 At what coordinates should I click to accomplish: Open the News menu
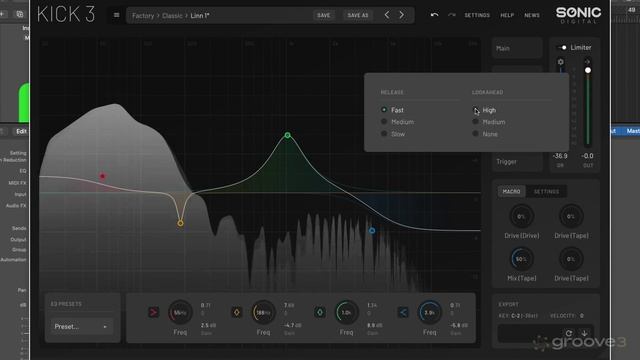[x=532, y=15]
